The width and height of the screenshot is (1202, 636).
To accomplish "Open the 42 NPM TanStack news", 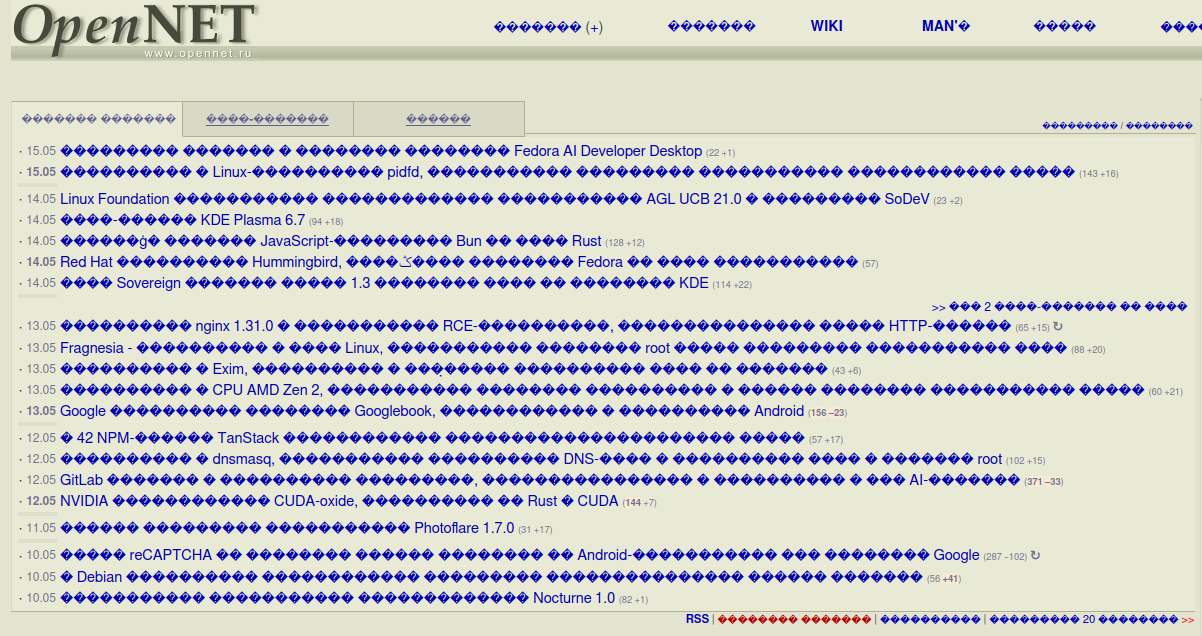I will pos(432,438).
